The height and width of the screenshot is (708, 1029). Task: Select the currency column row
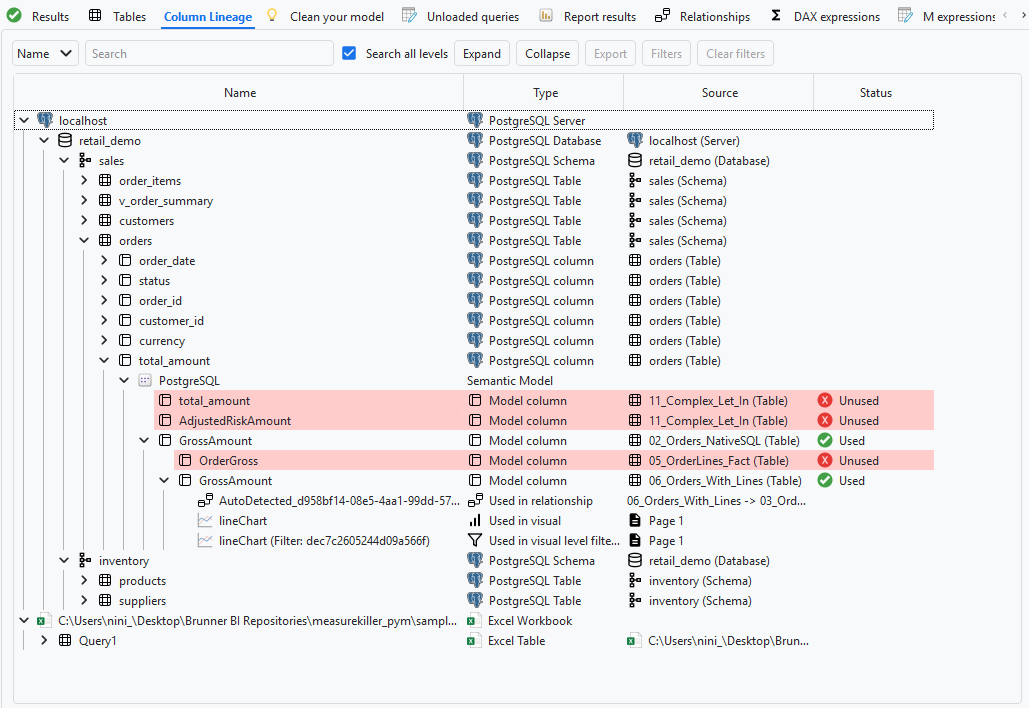pos(474,341)
